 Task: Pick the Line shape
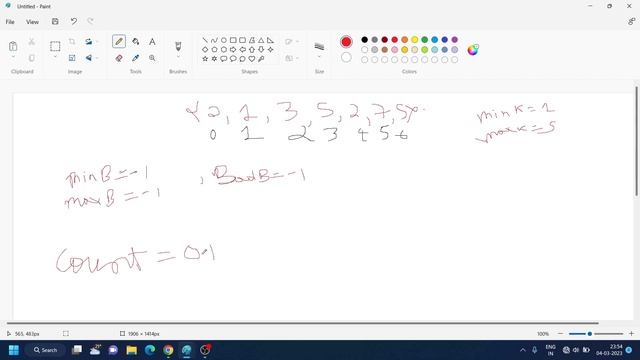205,40
